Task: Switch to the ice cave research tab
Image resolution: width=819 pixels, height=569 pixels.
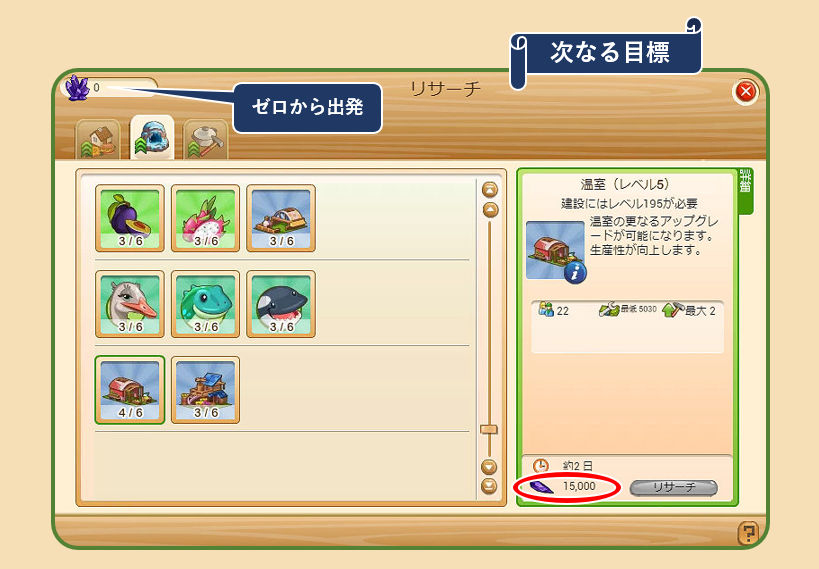Action: pyautogui.click(x=152, y=137)
